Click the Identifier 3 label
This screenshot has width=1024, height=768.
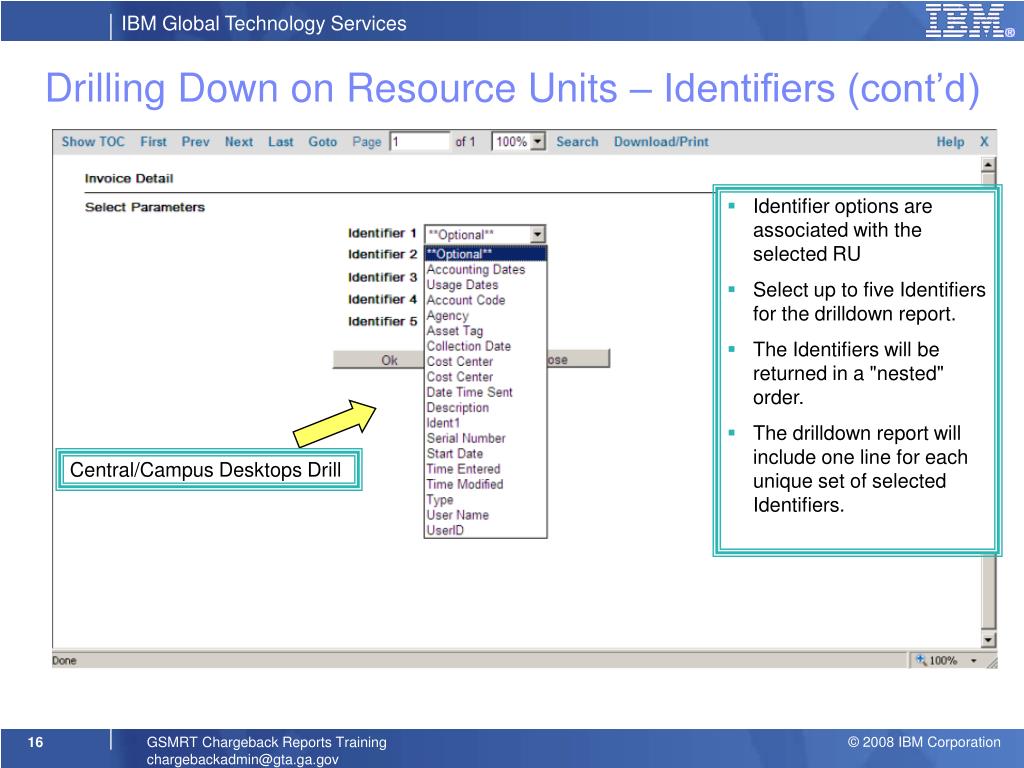382,277
